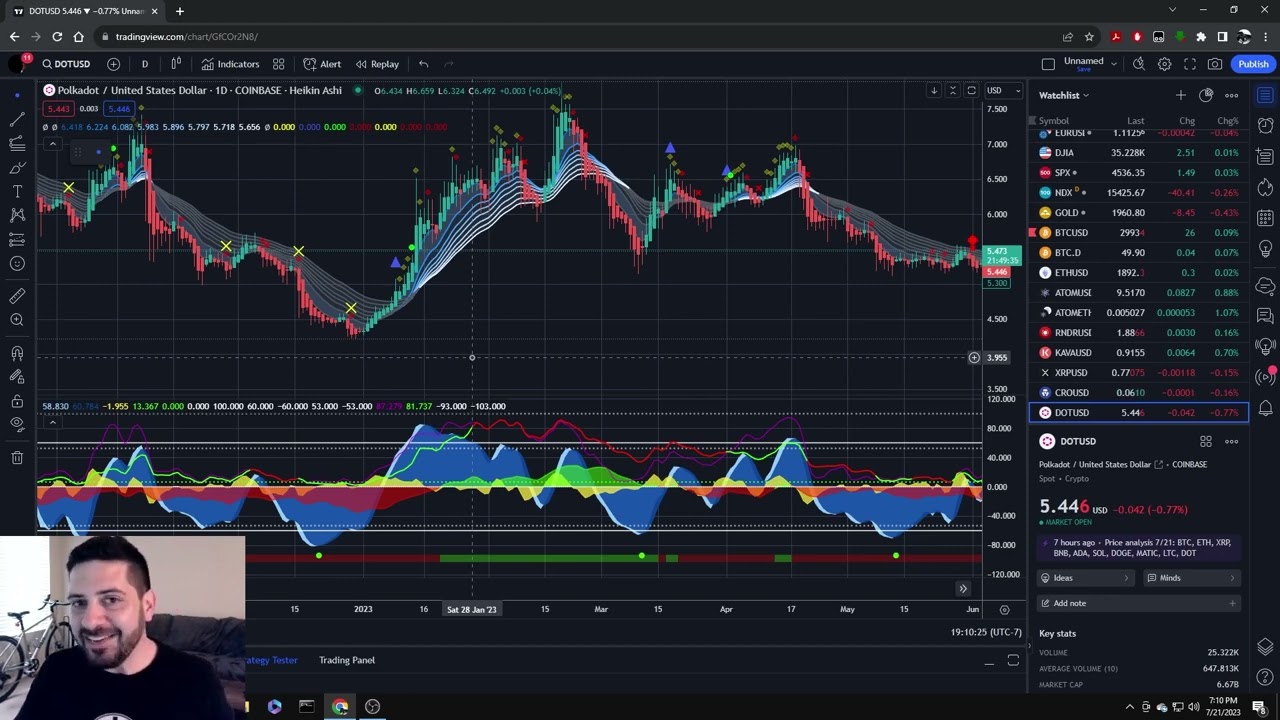1280x720 pixels.
Task: Add note for DOTUSD
Action: pos(1139,603)
